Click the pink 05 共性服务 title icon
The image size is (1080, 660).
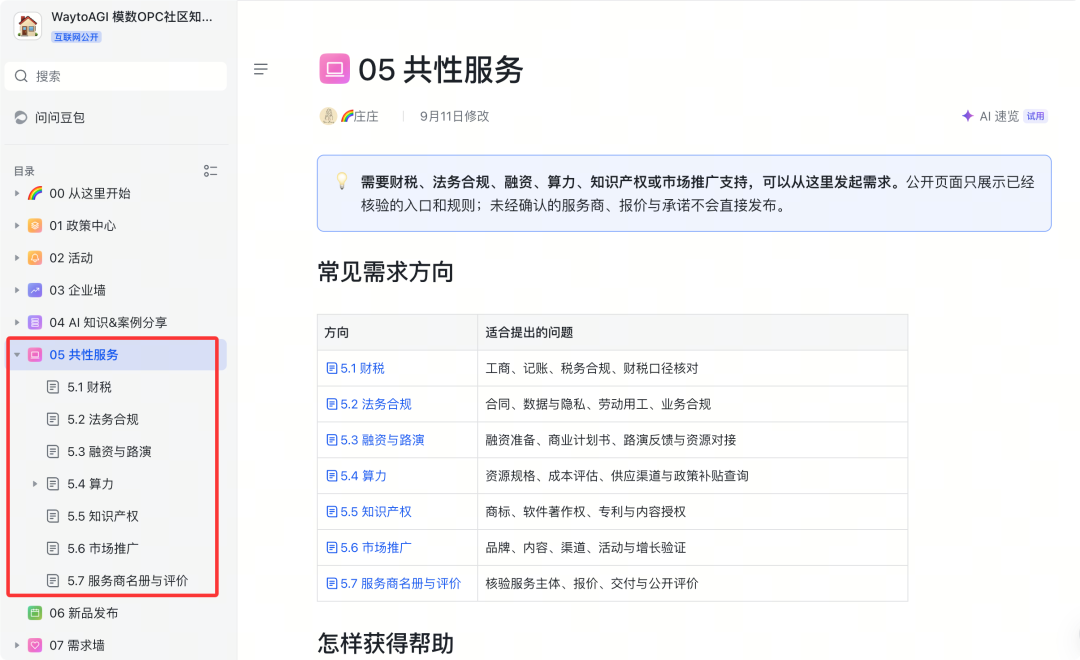point(334,69)
